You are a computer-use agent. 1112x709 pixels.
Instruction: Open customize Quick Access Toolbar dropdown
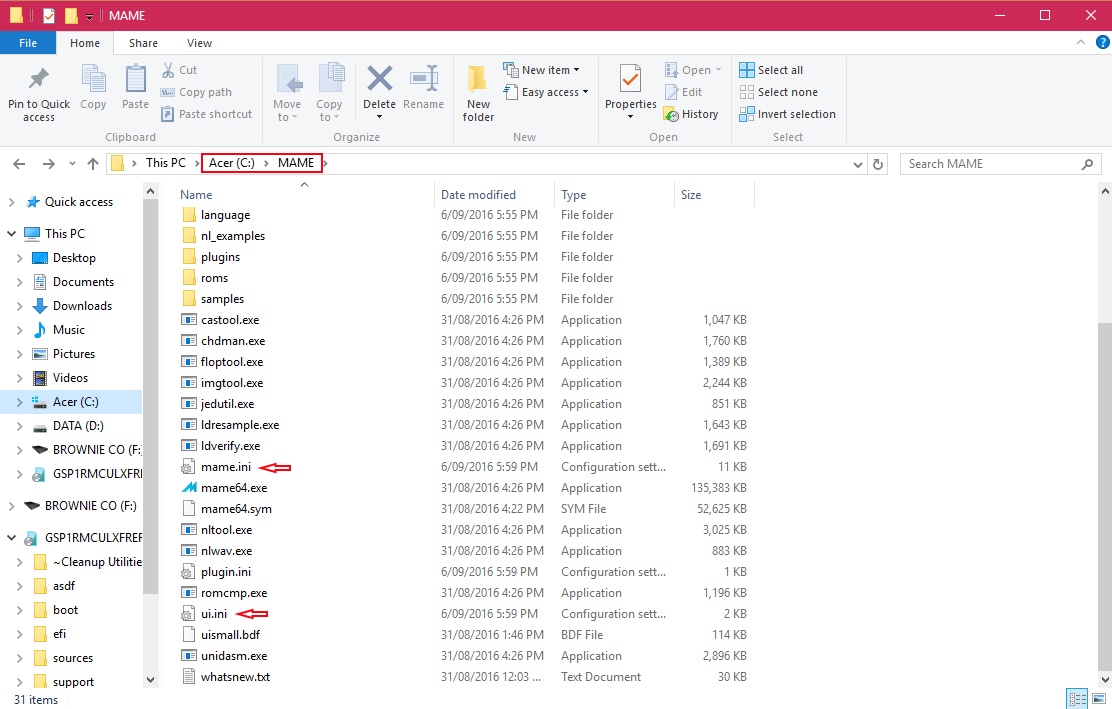tap(89, 16)
